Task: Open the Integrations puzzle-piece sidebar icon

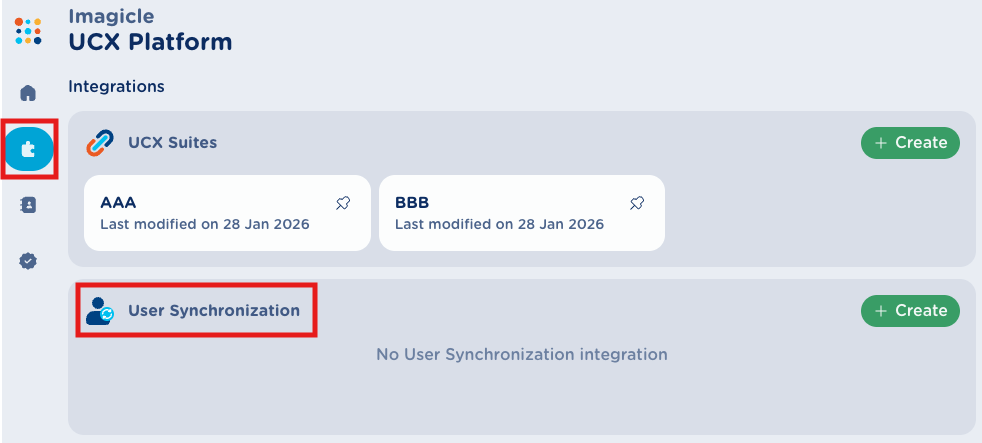Action: (x=29, y=149)
